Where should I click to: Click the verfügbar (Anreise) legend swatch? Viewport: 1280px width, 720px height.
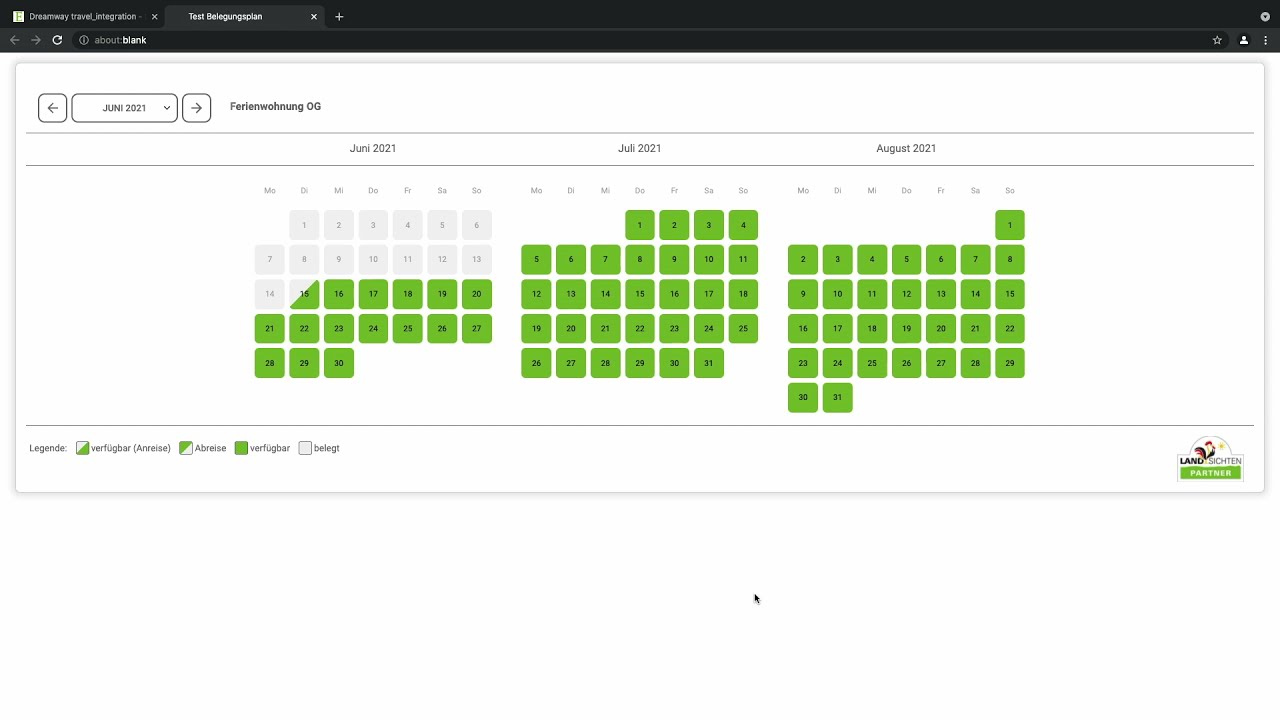point(83,448)
